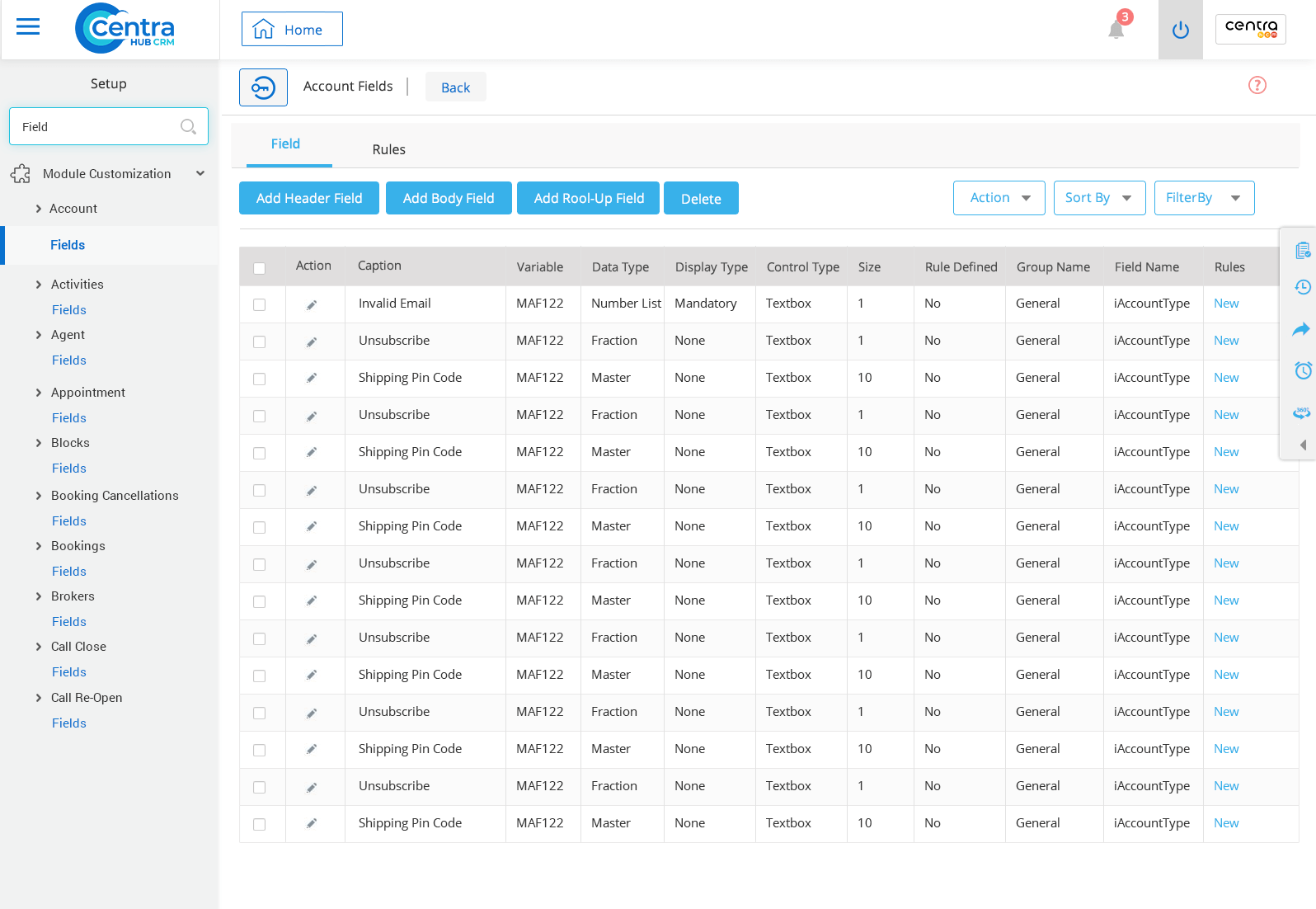Click the red help question mark icon
Image resolution: width=1316 pixels, height=909 pixels.
1257,85
